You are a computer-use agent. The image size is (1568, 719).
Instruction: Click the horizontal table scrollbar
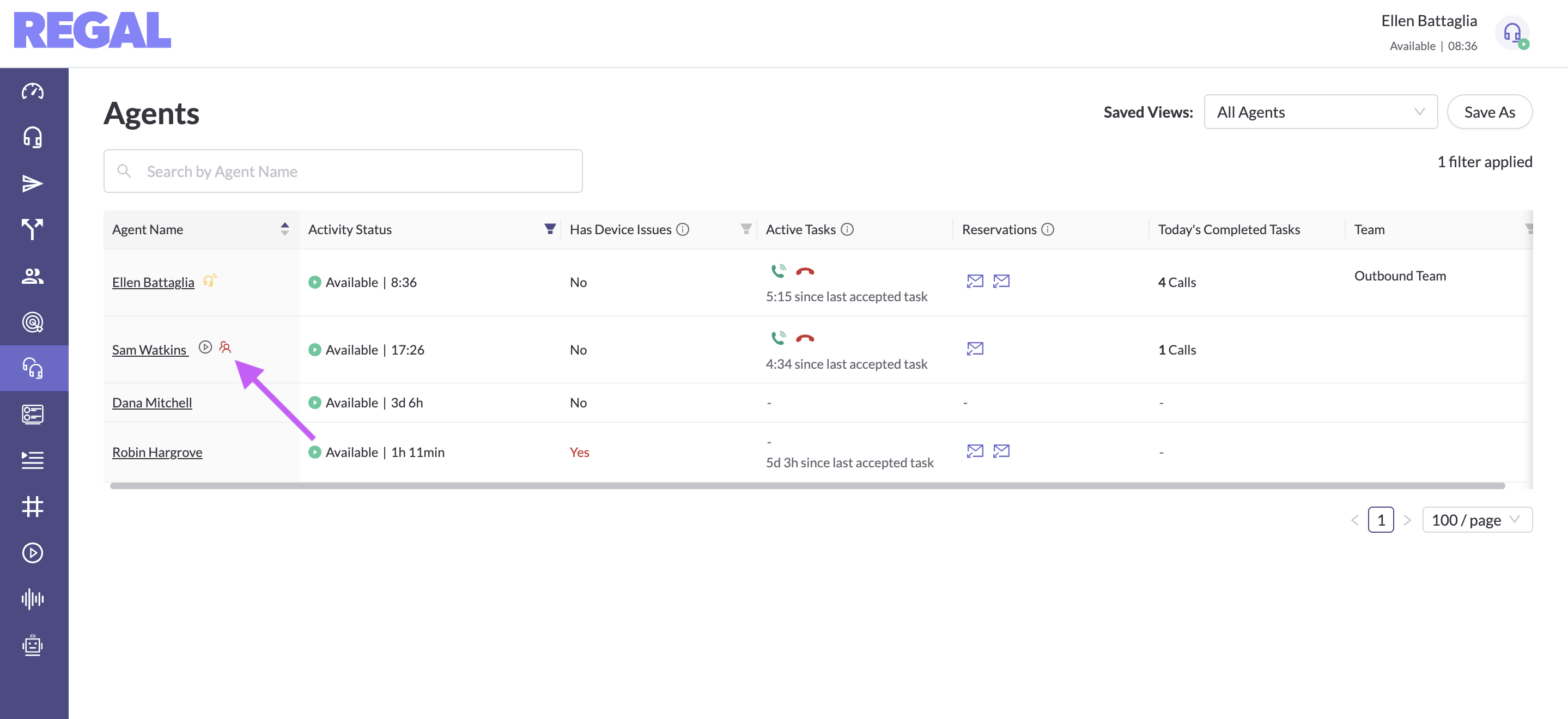(x=807, y=486)
